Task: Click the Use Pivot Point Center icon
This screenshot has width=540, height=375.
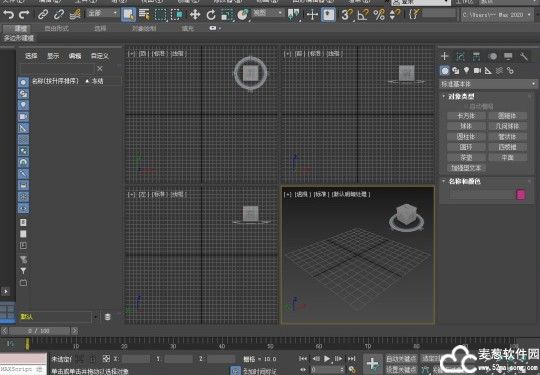Action: 294,15
